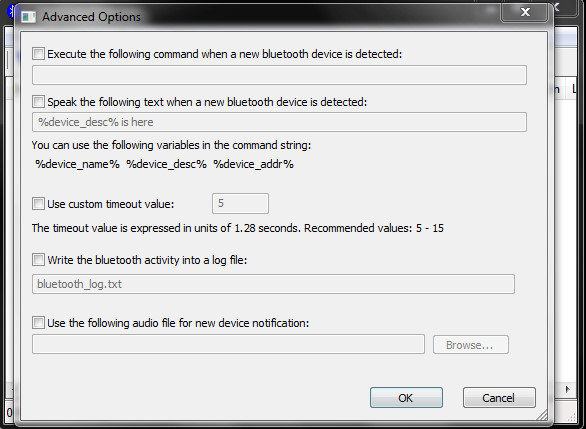586x429 pixels.
Task: Click the Browse... button
Action: pyautogui.click(x=471, y=345)
